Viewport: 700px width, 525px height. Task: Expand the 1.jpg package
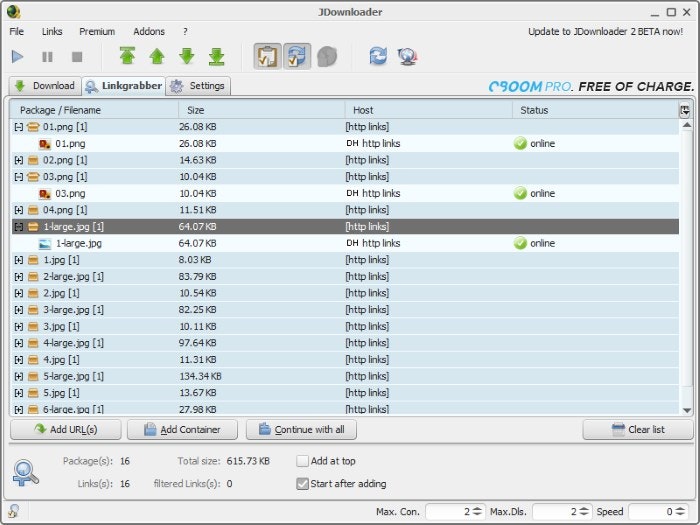(x=18, y=260)
